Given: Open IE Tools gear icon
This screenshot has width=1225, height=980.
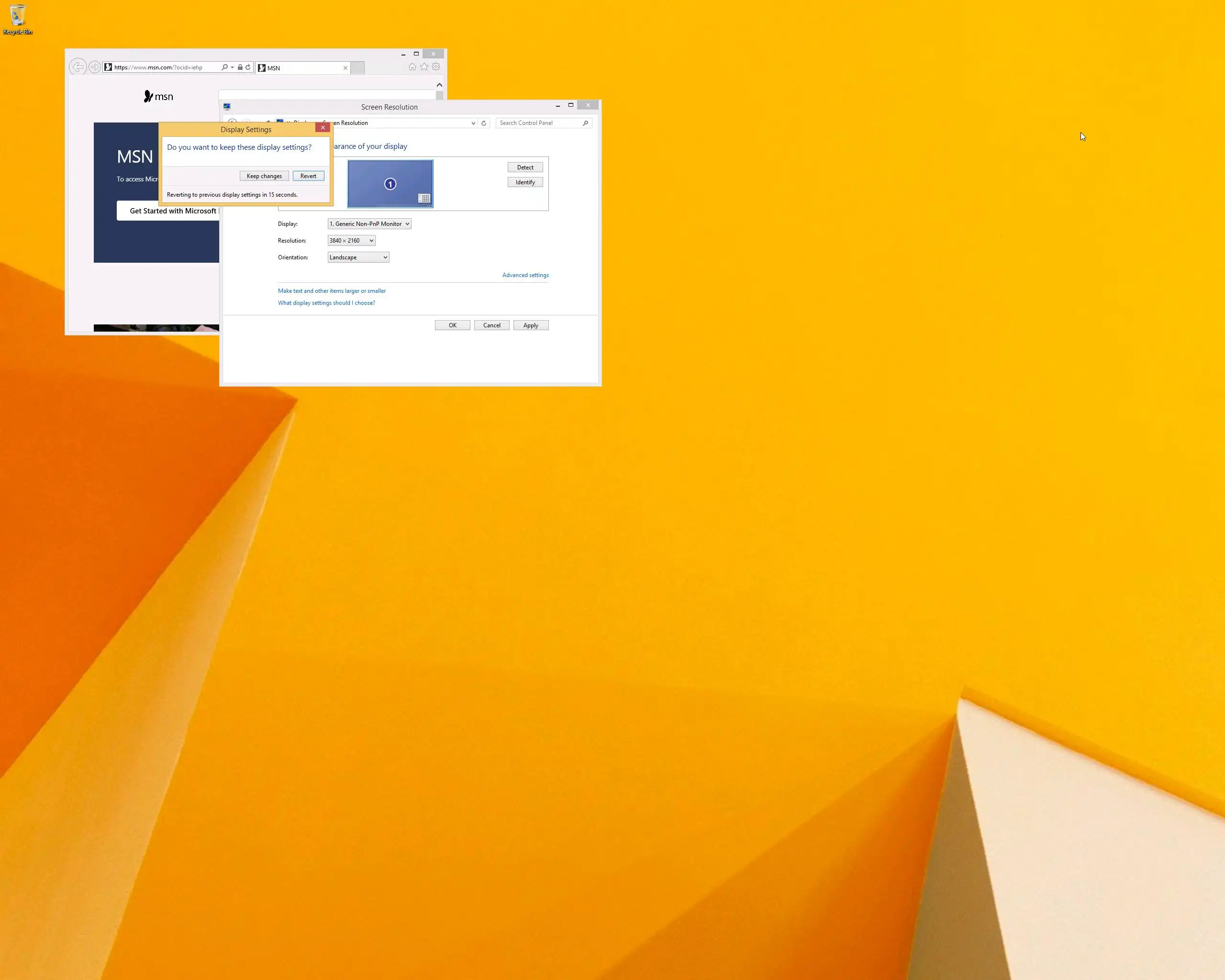Looking at the screenshot, I should point(436,67).
